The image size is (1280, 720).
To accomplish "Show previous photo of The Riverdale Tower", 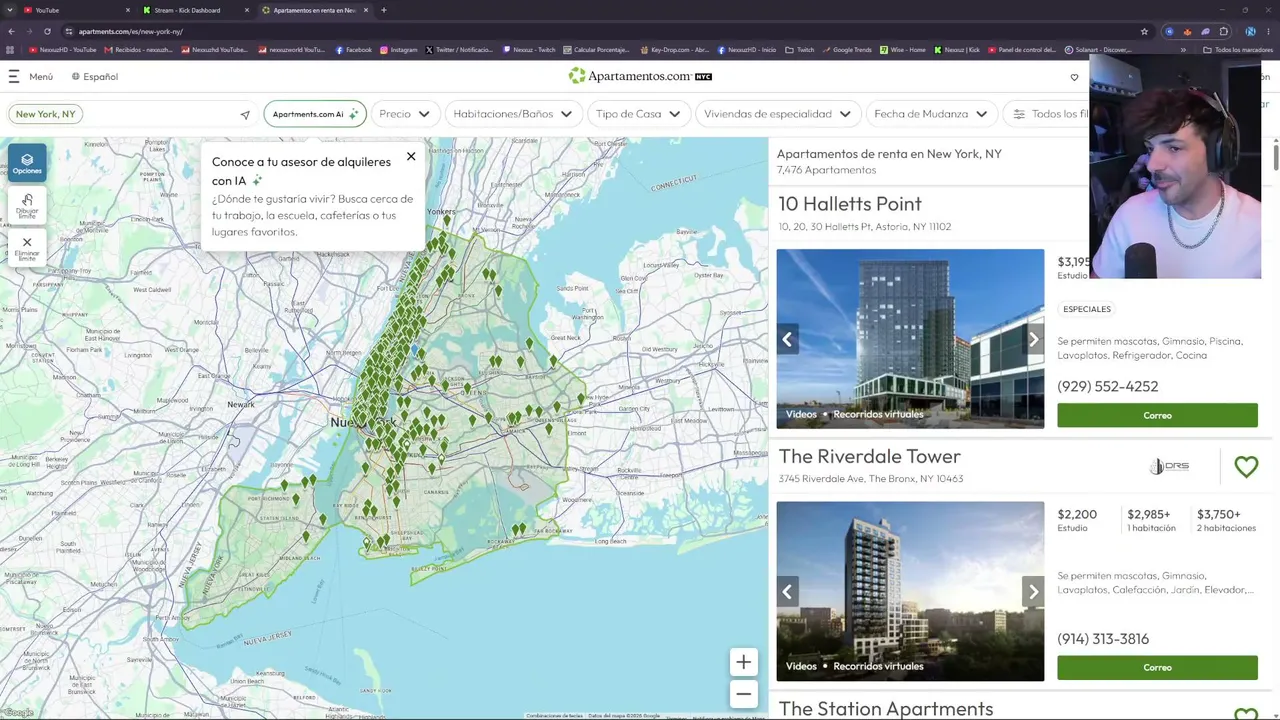I will coord(787,591).
